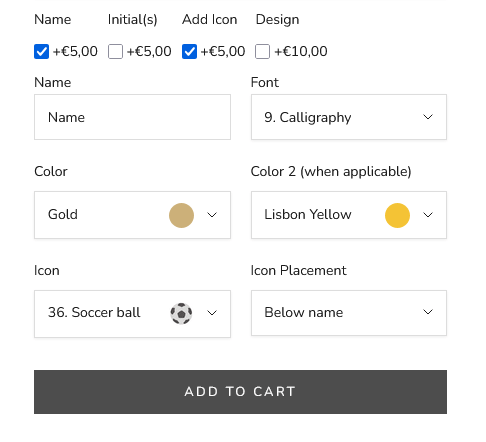This screenshot has width=486, height=442.
Task: Expand the Gold color dropdown chevron
Action: click(212, 215)
